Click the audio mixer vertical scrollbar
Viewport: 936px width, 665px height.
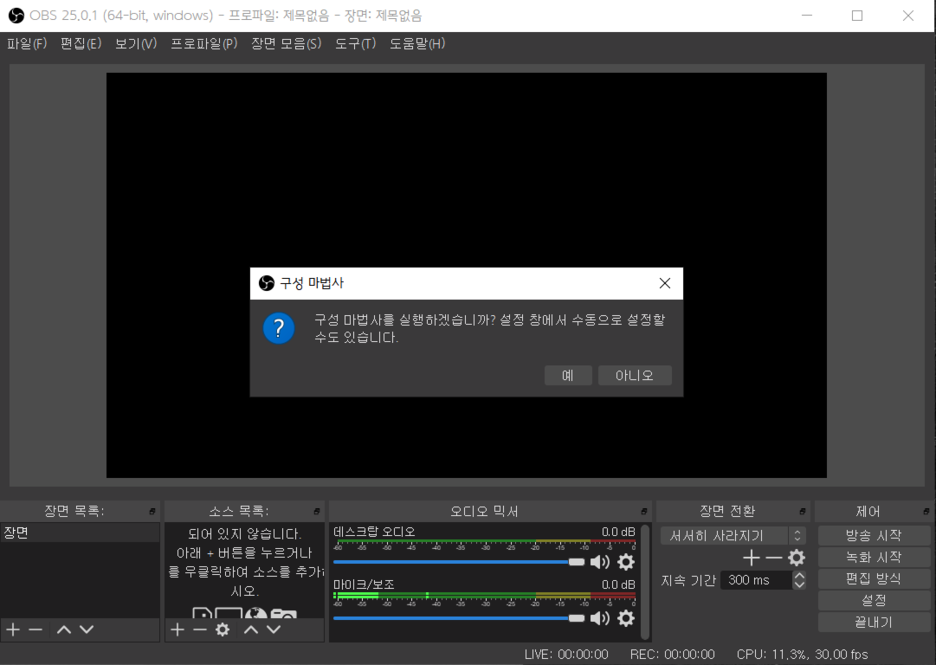click(x=645, y=581)
